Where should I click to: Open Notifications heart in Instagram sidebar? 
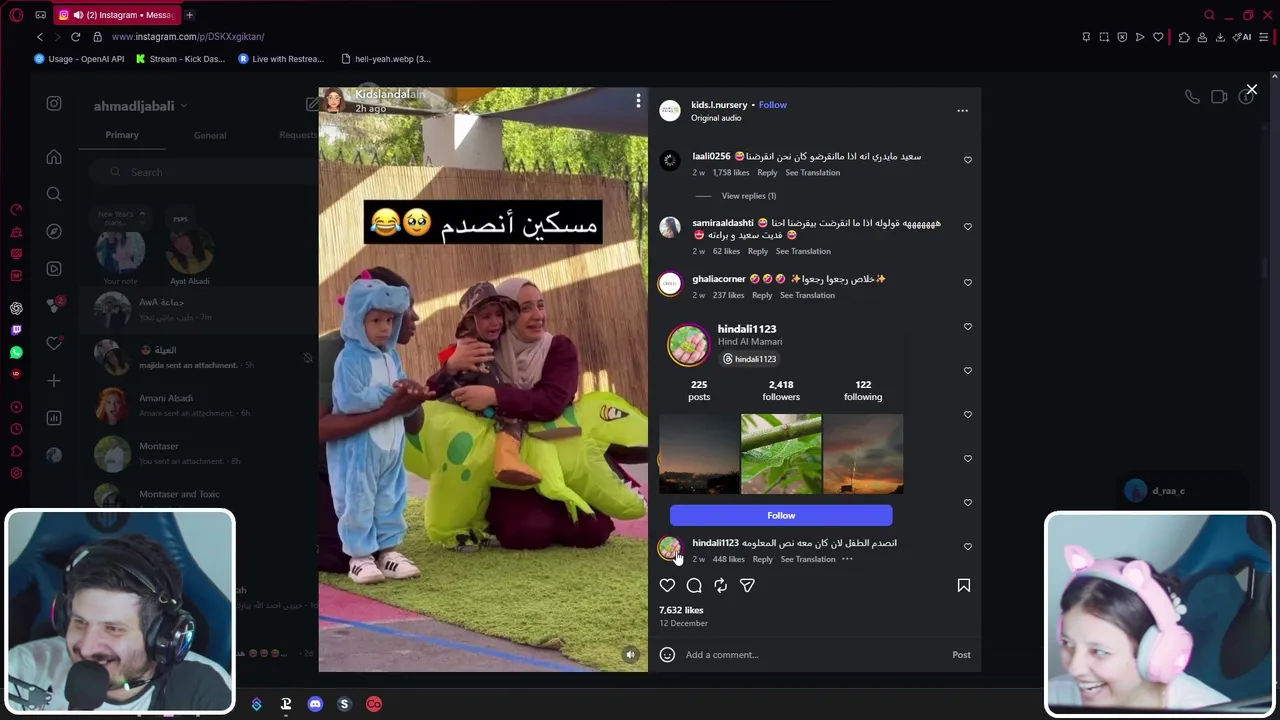54,343
